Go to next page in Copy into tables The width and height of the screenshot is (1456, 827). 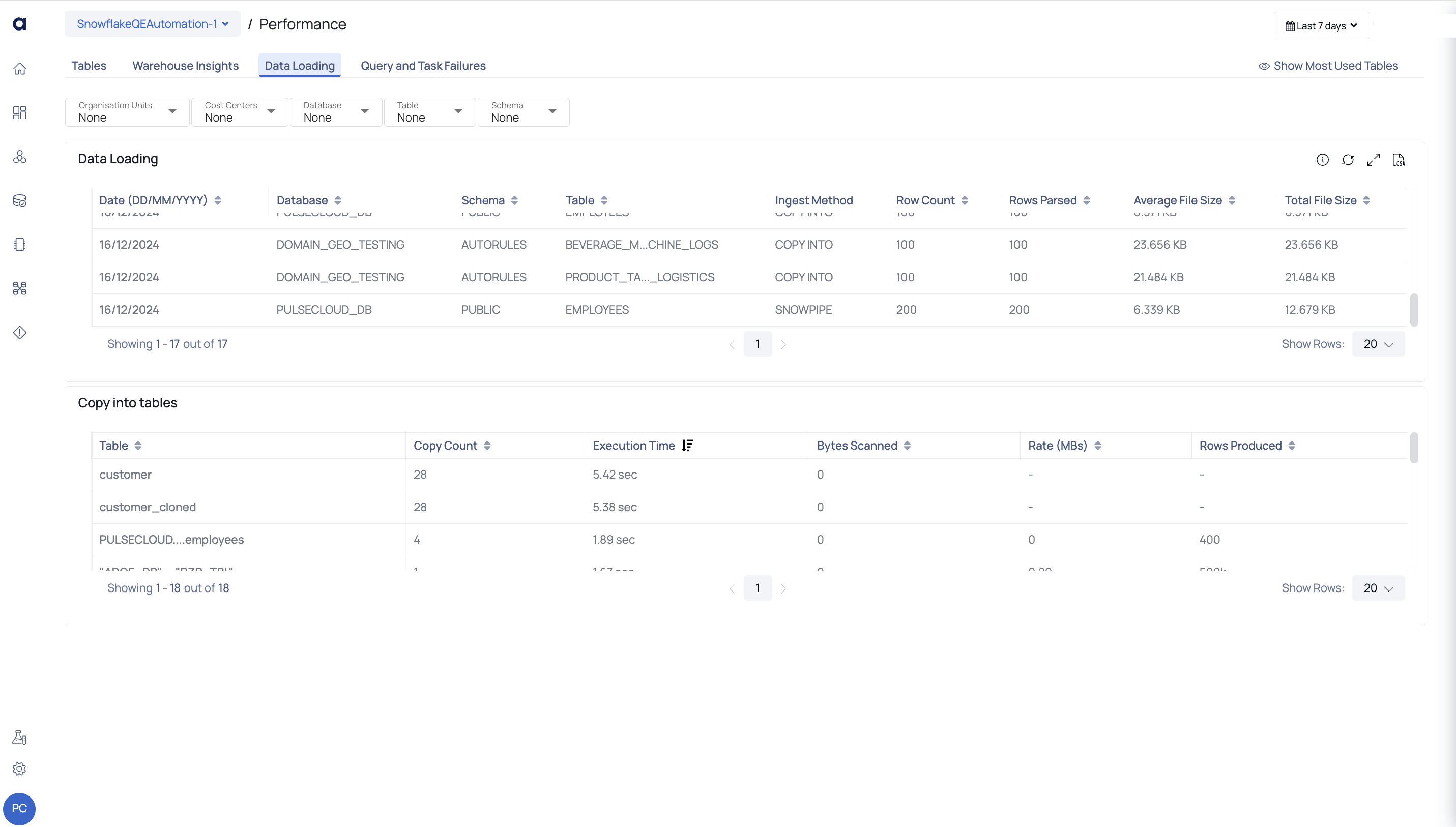pyautogui.click(x=783, y=589)
